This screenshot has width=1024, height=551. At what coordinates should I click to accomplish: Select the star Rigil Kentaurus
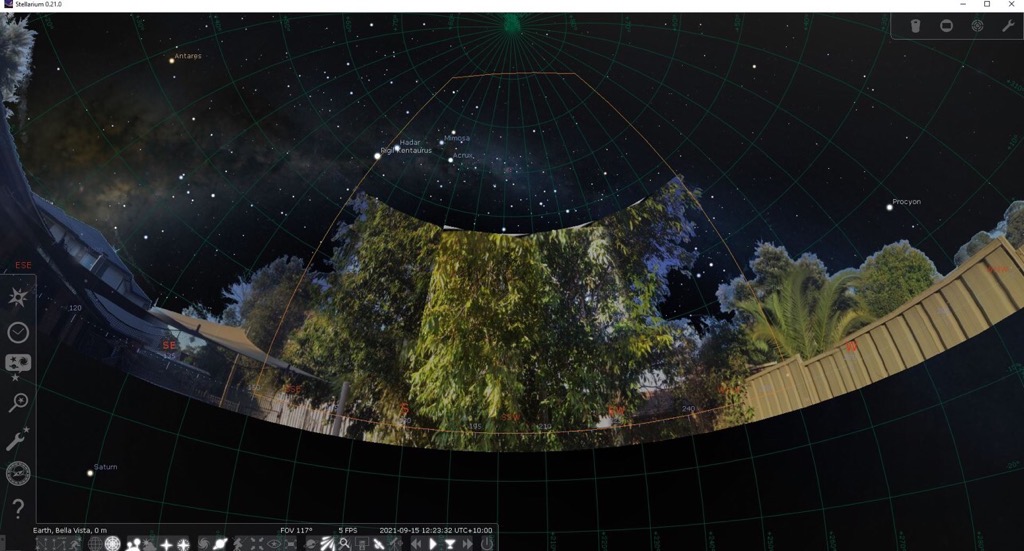377,156
